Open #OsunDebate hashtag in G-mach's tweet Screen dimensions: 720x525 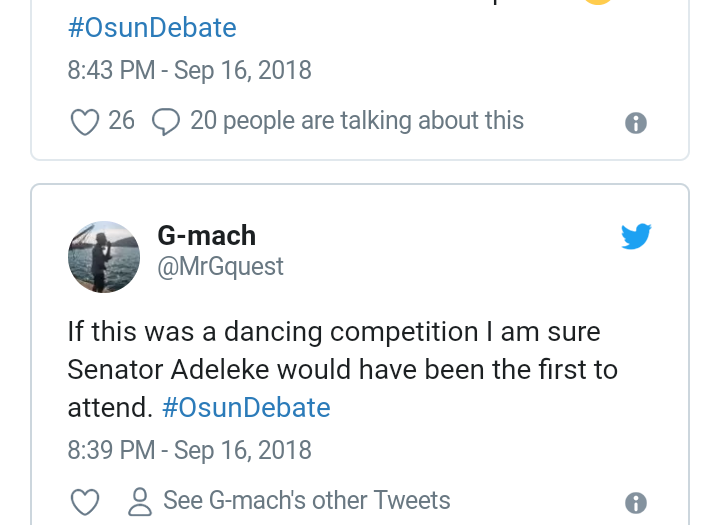(x=245, y=408)
